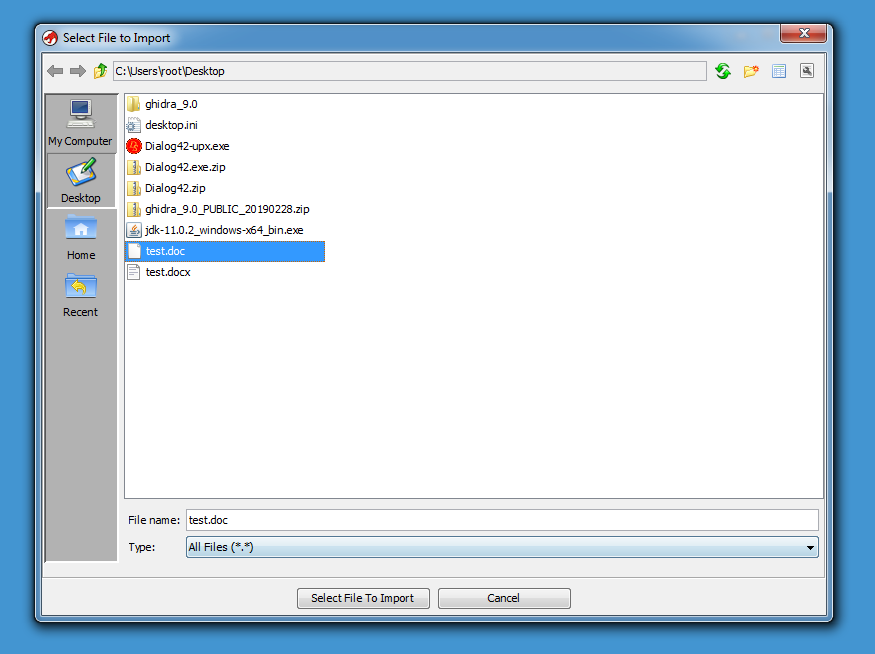Create a new folder

click(751, 71)
